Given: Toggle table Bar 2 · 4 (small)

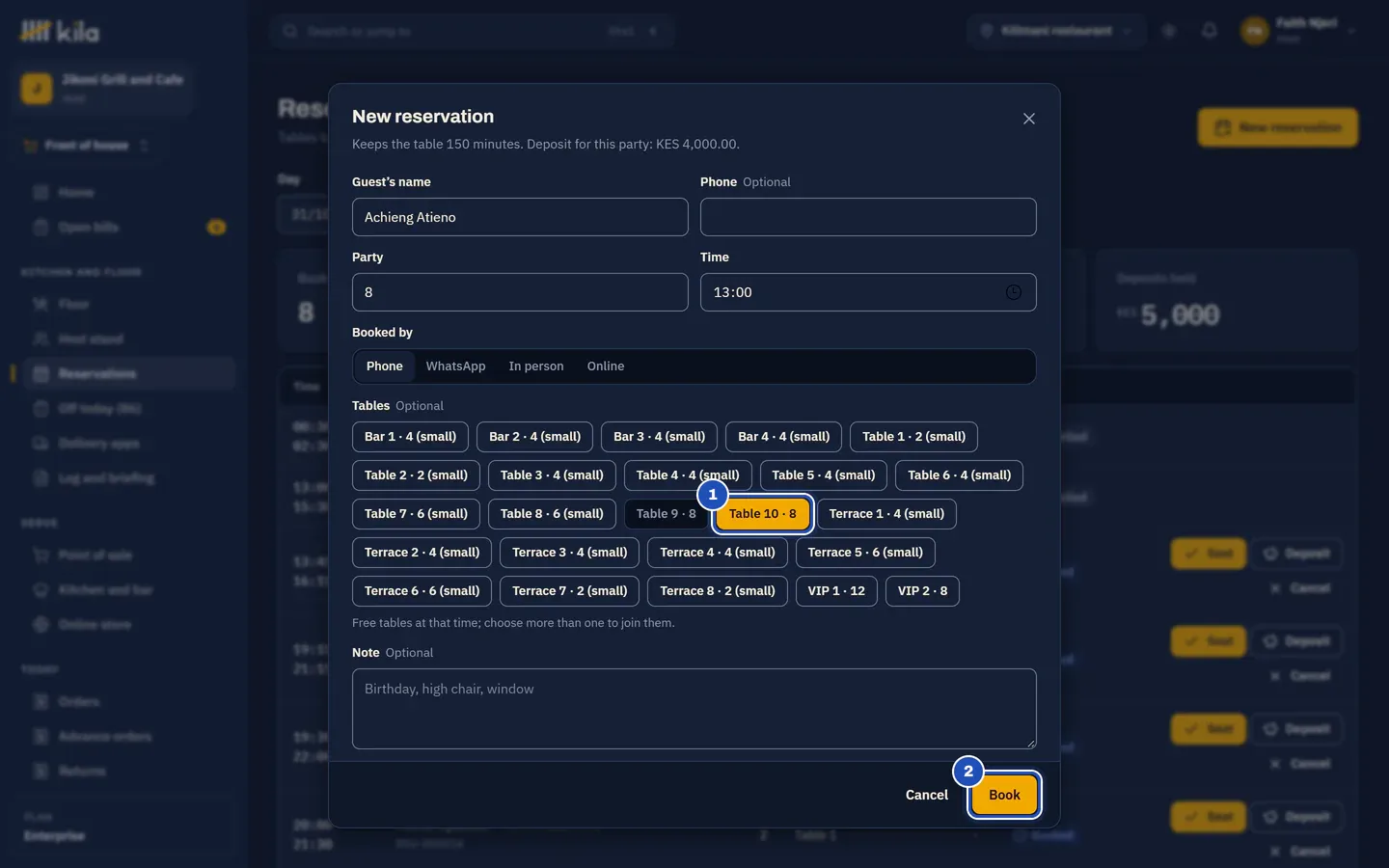Looking at the screenshot, I should (x=535, y=437).
